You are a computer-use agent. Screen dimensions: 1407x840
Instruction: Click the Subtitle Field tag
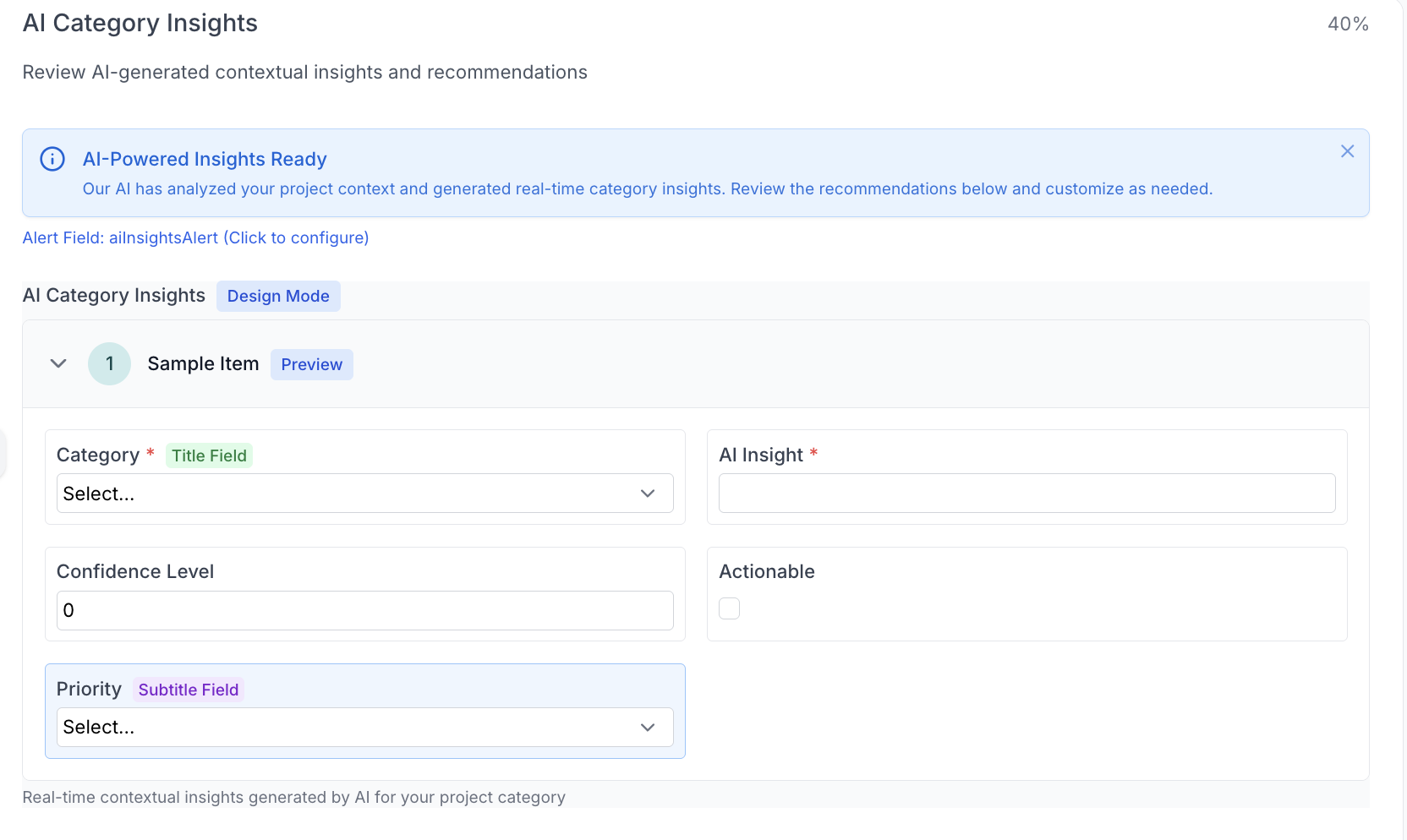tap(189, 690)
